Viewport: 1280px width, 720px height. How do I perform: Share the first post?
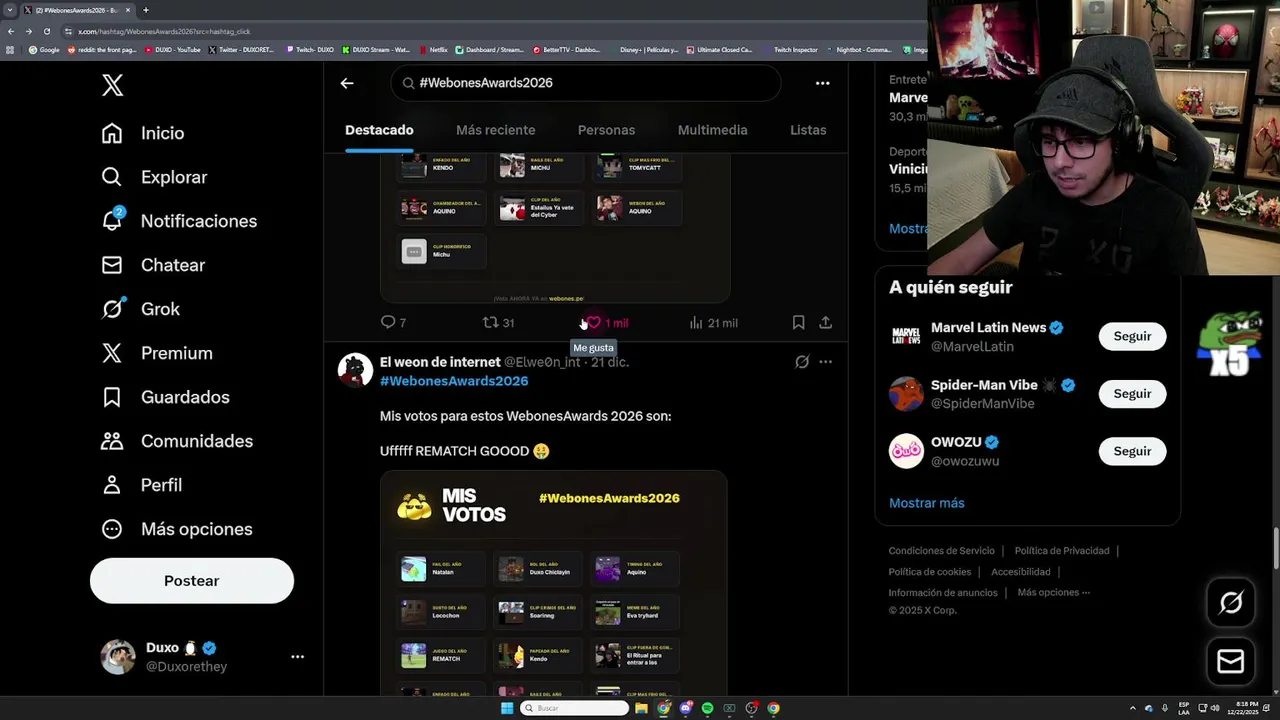tap(825, 322)
